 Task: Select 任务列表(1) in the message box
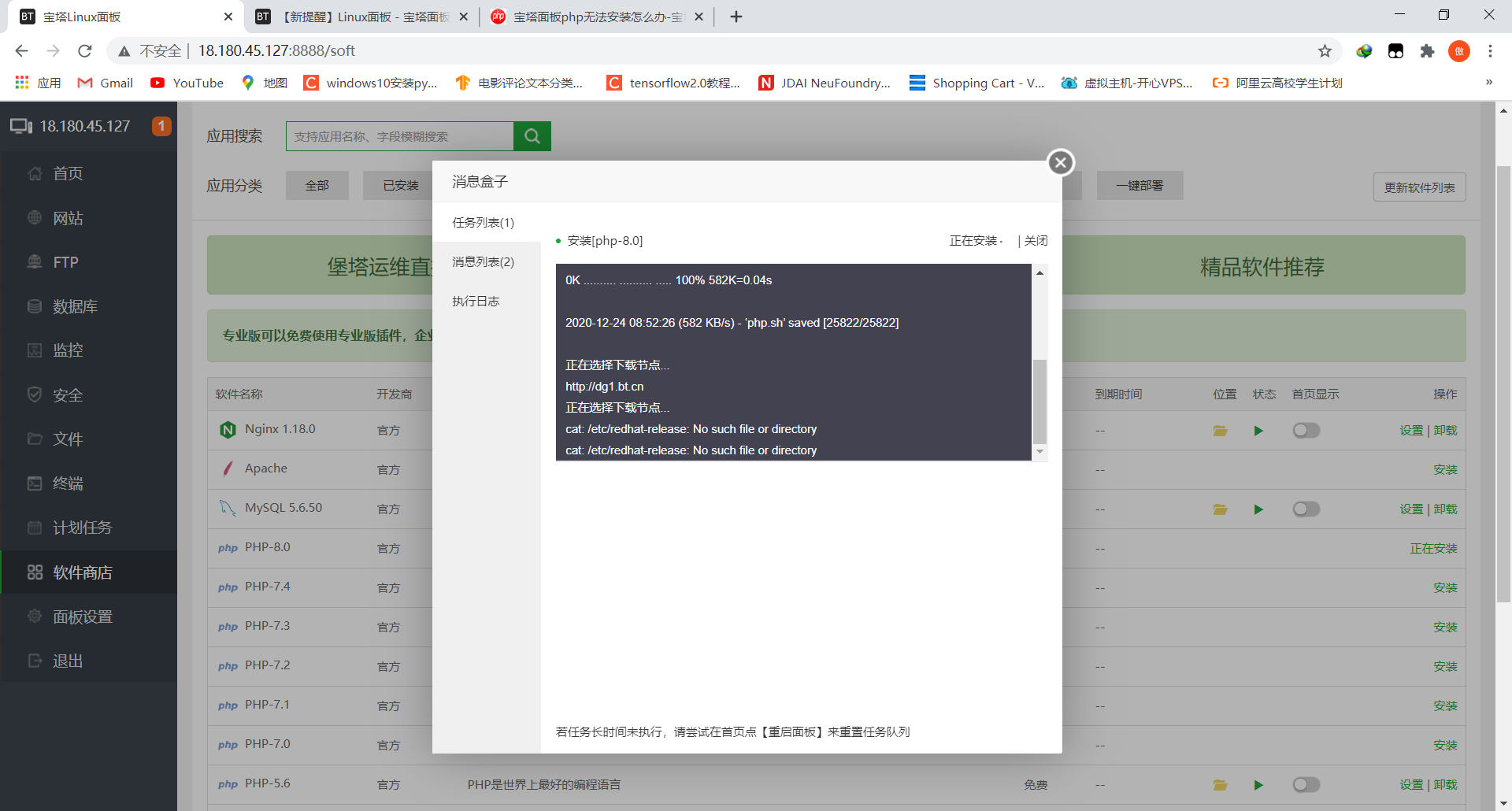pos(486,223)
